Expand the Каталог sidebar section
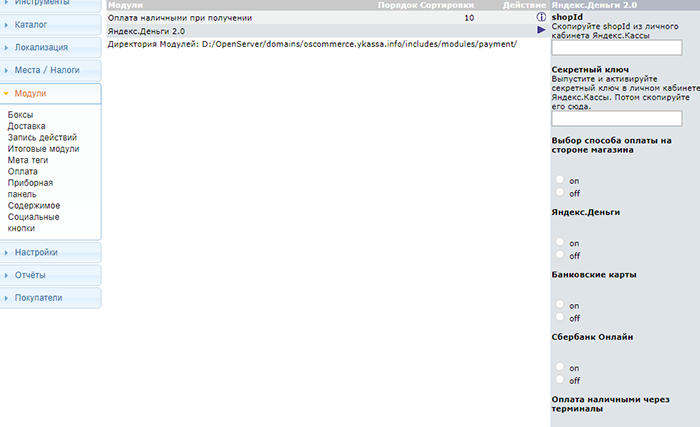Image resolution: width=700 pixels, height=427 pixels. pos(50,25)
